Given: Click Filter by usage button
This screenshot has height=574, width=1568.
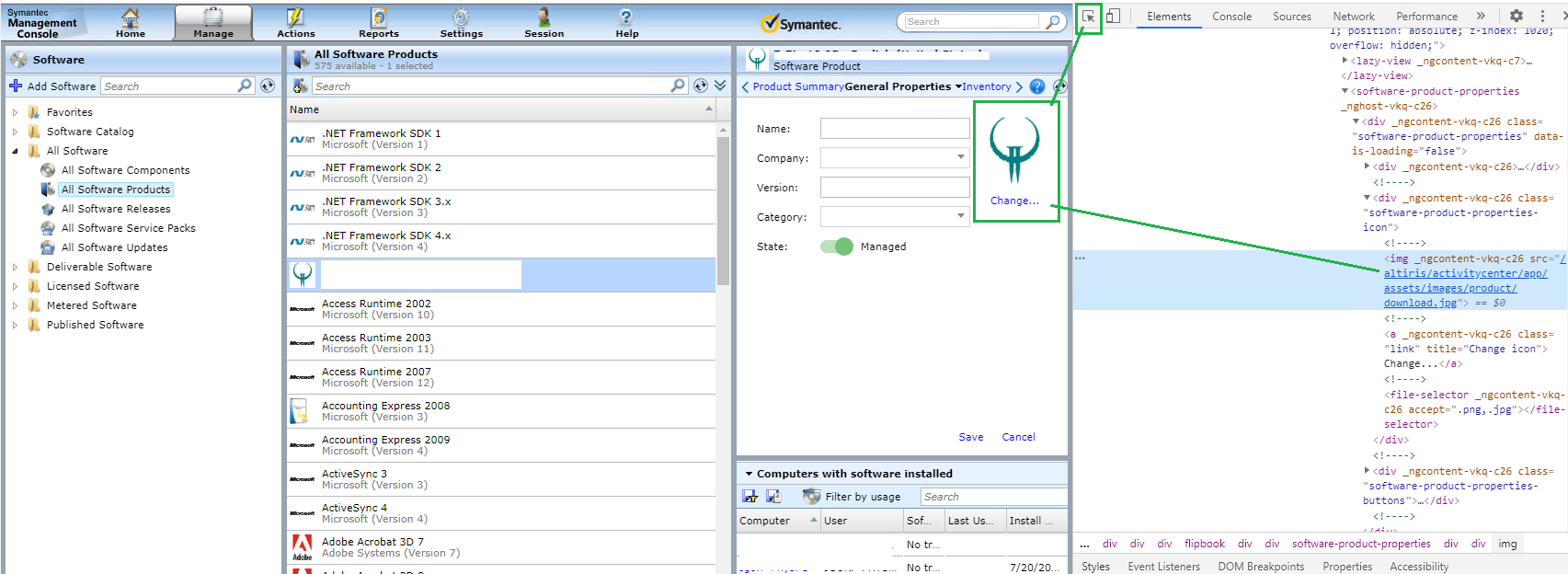Looking at the screenshot, I should [852, 497].
